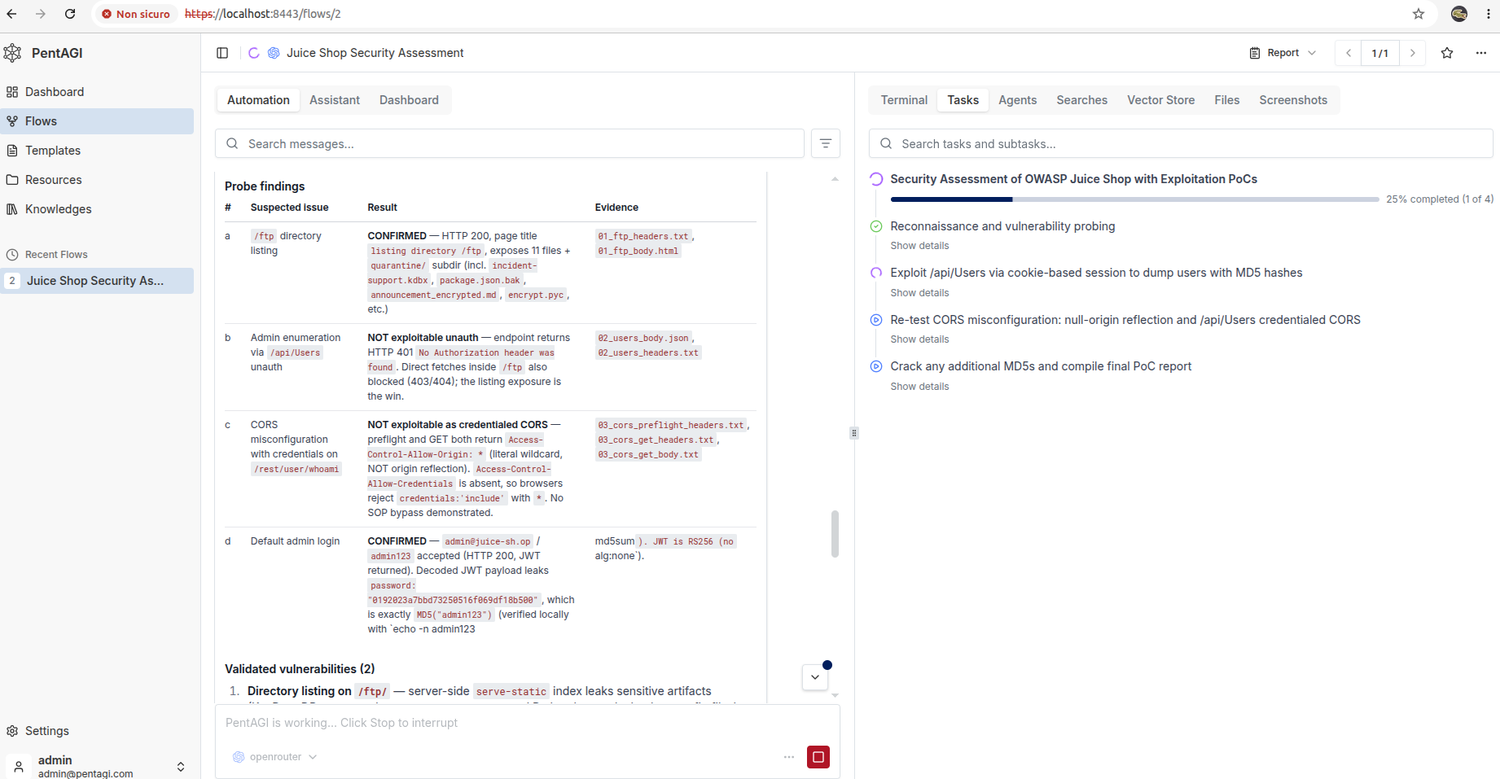Open the Searches tab
The image size is (1500, 779).
(1082, 100)
